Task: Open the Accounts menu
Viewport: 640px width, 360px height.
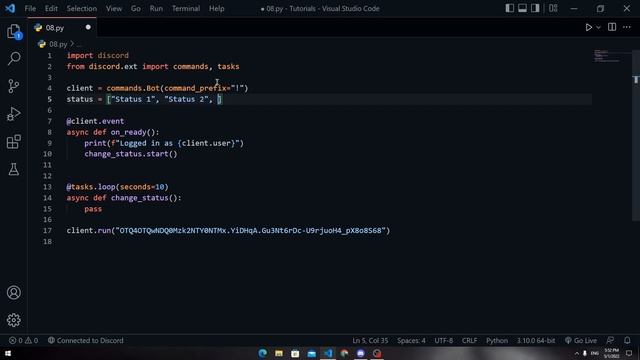Action: [13, 292]
